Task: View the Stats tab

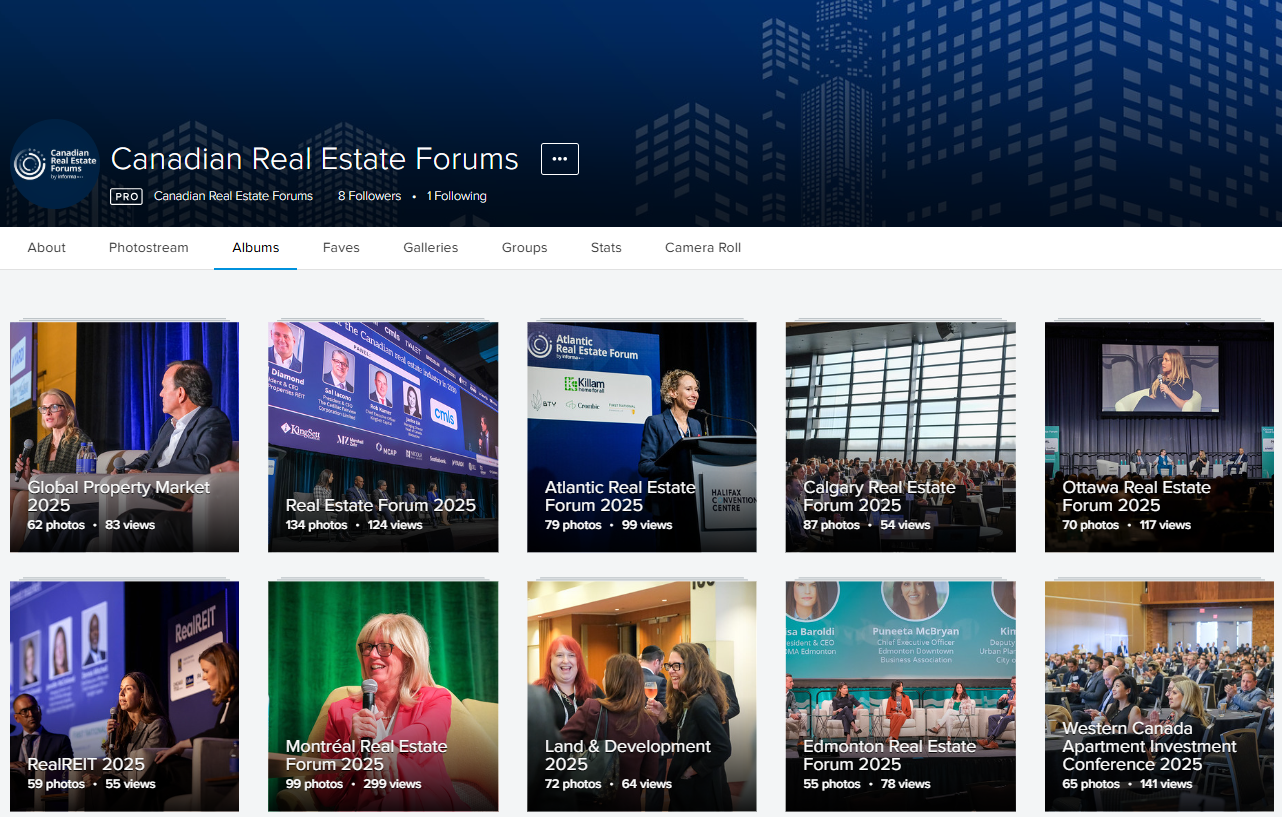Action: tap(606, 248)
